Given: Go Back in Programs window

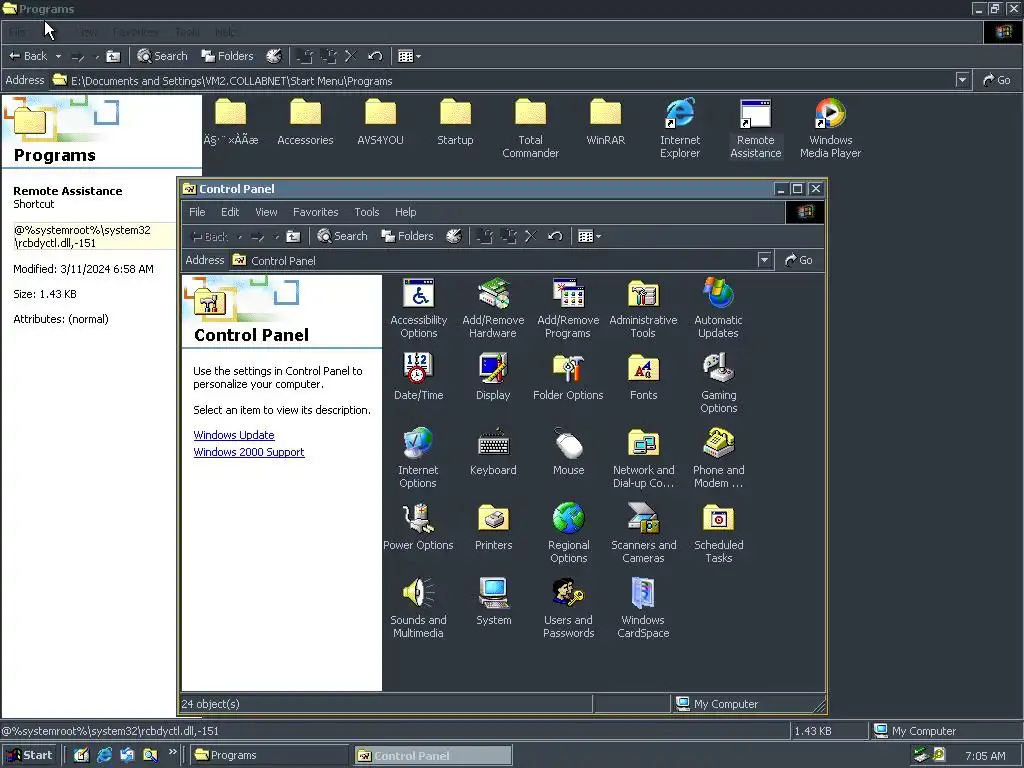Looking at the screenshot, I should point(28,56).
